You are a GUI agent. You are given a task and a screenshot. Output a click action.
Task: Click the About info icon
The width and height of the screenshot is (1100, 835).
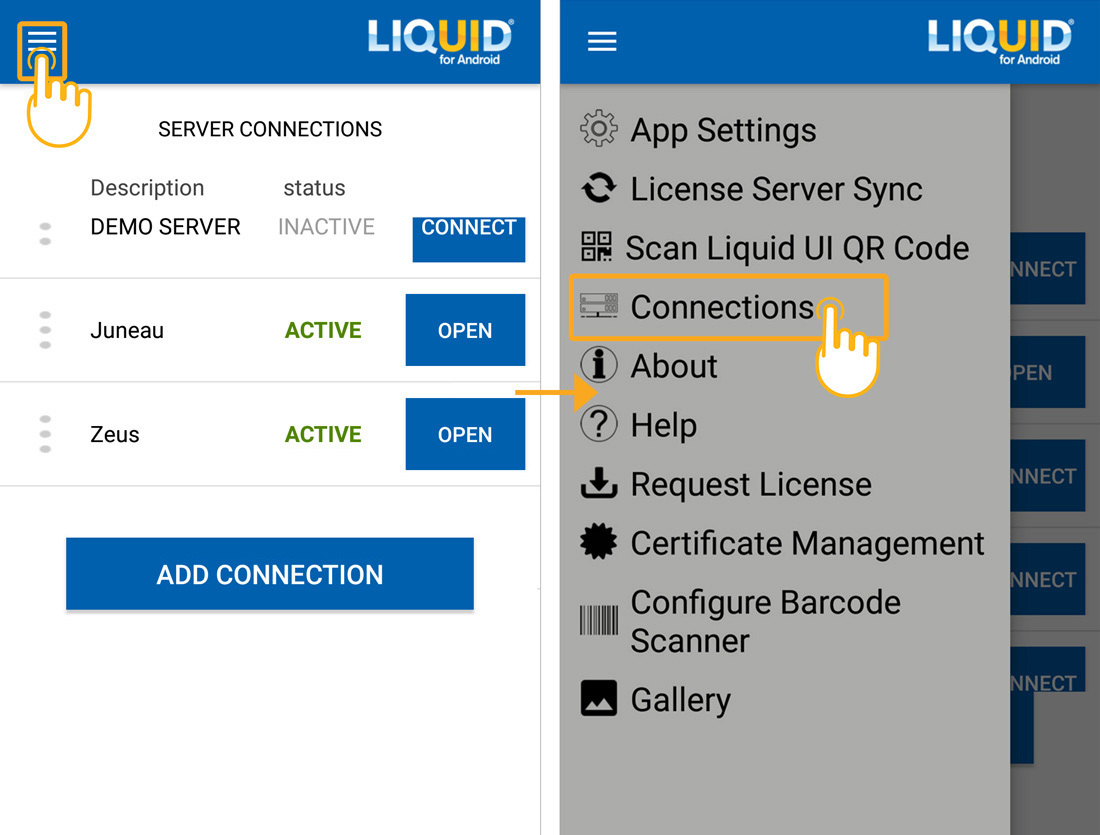(599, 366)
